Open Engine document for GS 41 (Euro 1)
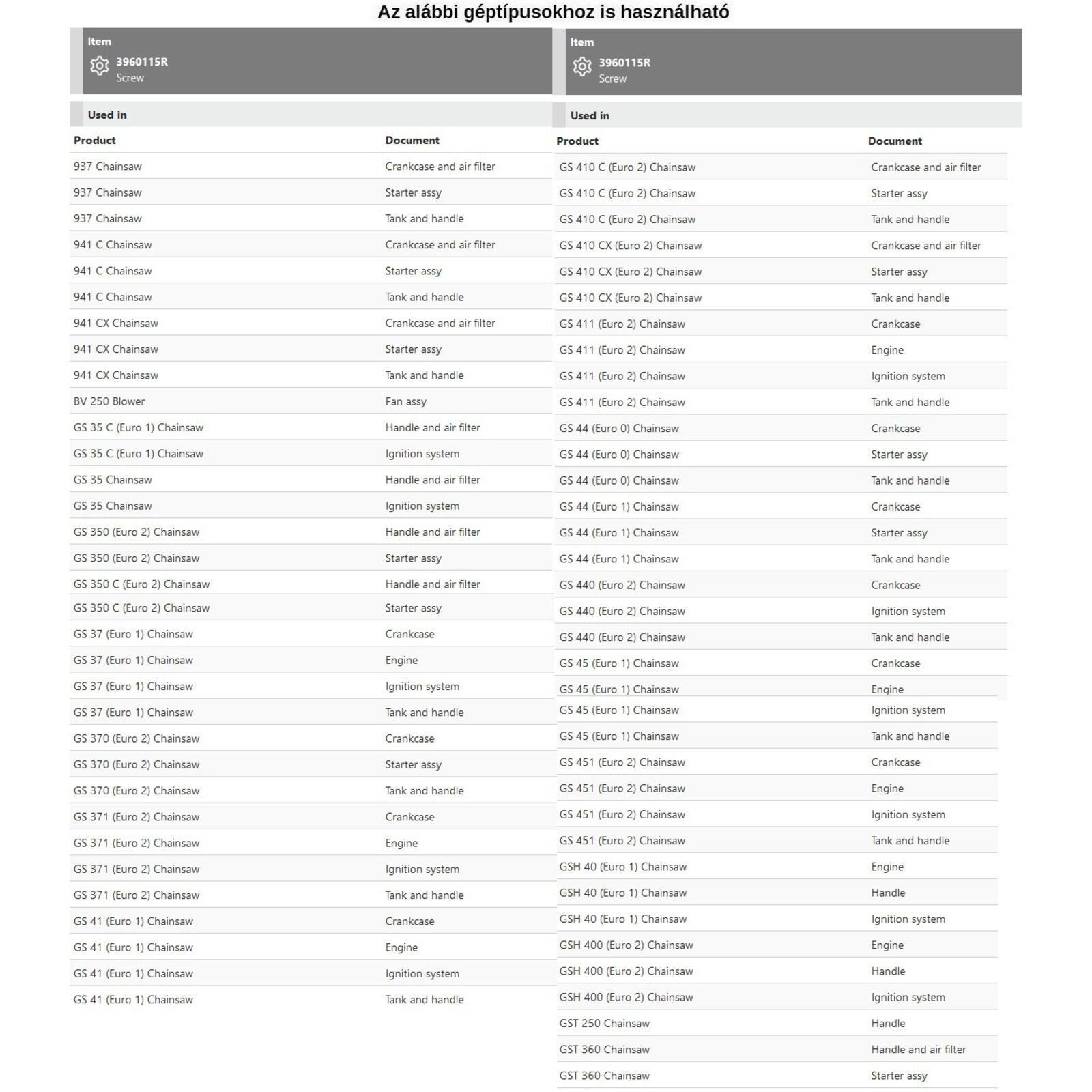Image resolution: width=1092 pixels, height=1092 pixels. point(401,947)
